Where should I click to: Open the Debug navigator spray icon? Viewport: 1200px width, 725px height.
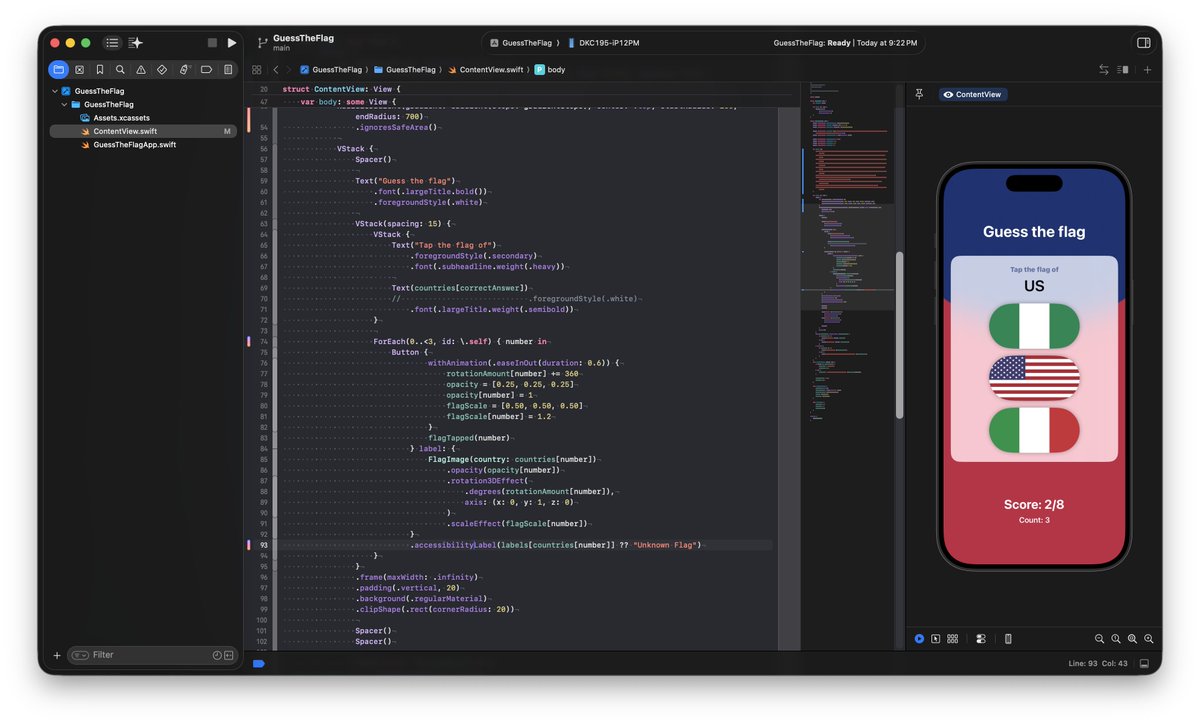point(184,70)
